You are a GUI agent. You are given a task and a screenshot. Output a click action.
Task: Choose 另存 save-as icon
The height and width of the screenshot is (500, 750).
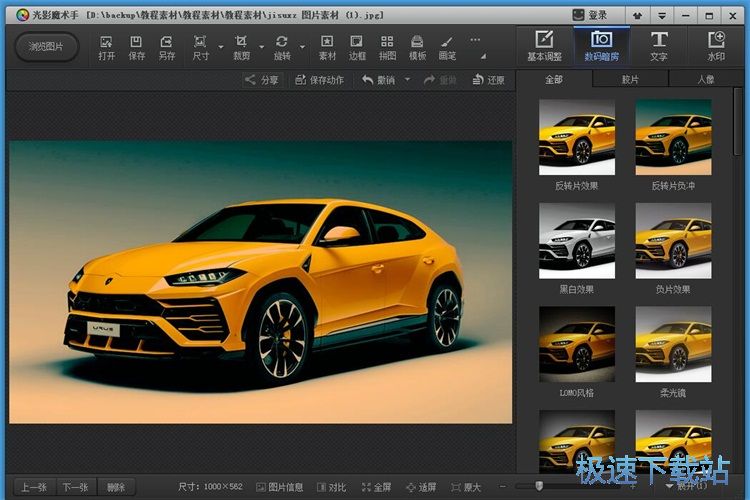pos(166,48)
